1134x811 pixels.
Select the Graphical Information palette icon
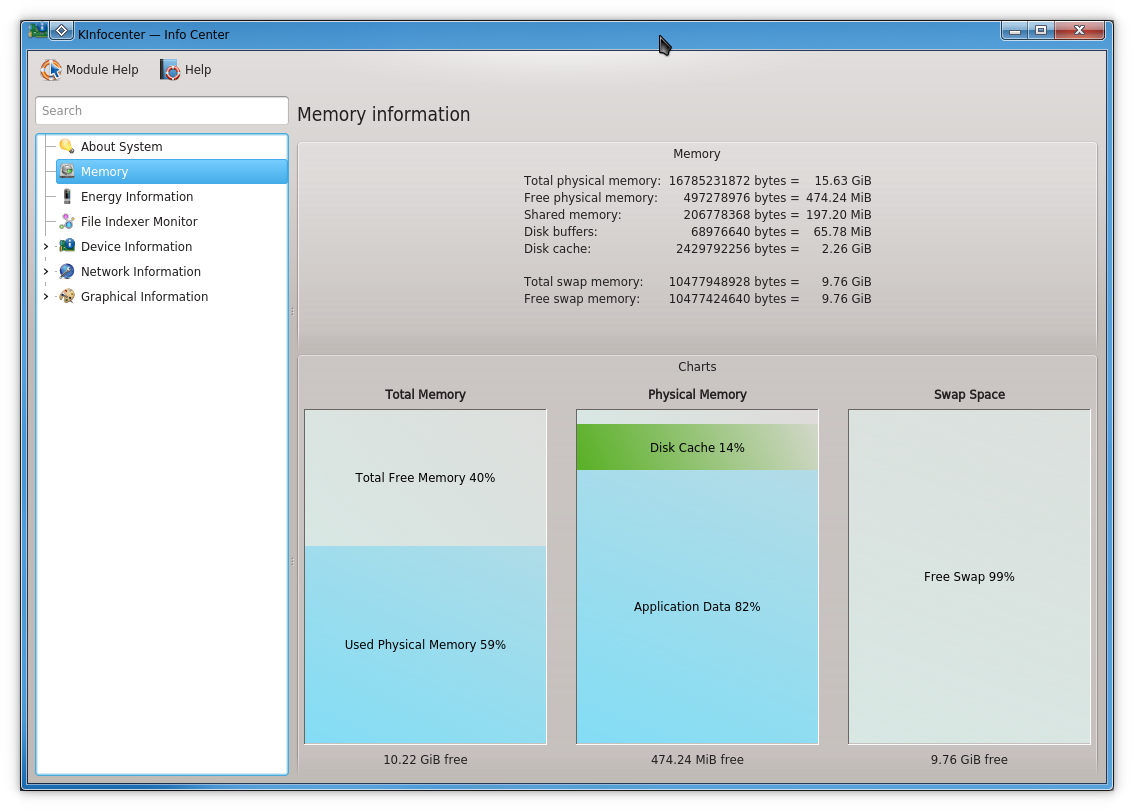(x=67, y=297)
